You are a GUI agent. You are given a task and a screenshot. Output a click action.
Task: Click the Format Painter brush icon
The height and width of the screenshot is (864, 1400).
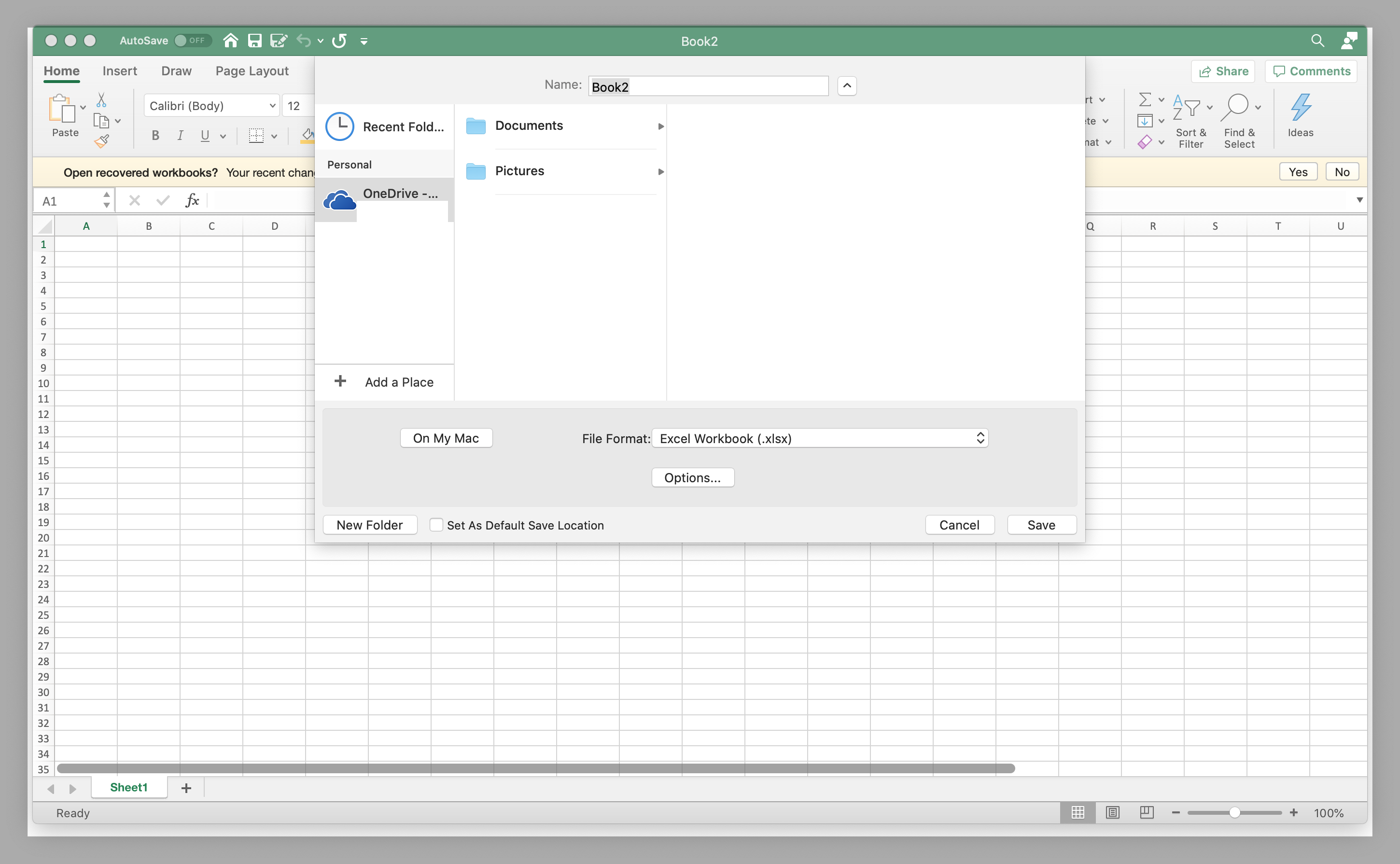coord(102,140)
